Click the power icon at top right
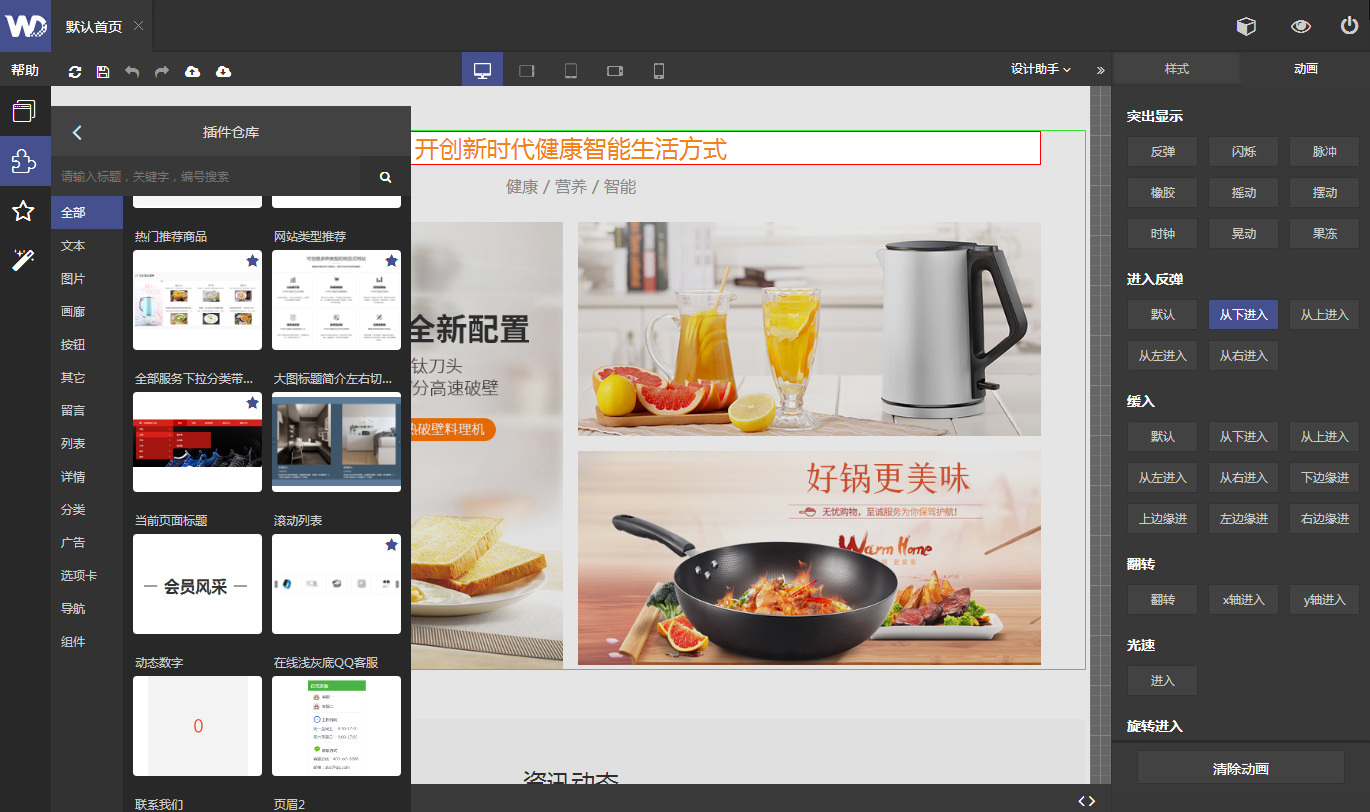 point(1349,26)
